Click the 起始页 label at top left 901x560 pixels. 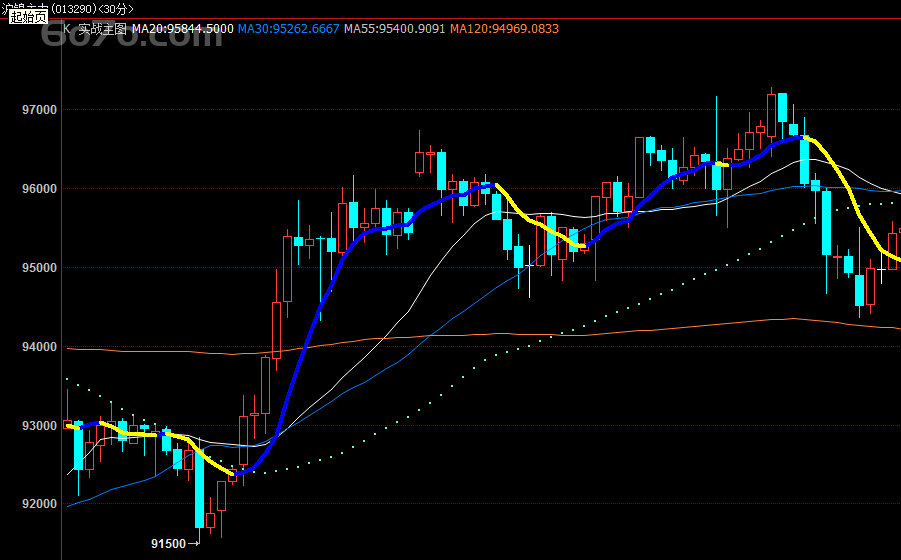(28, 17)
